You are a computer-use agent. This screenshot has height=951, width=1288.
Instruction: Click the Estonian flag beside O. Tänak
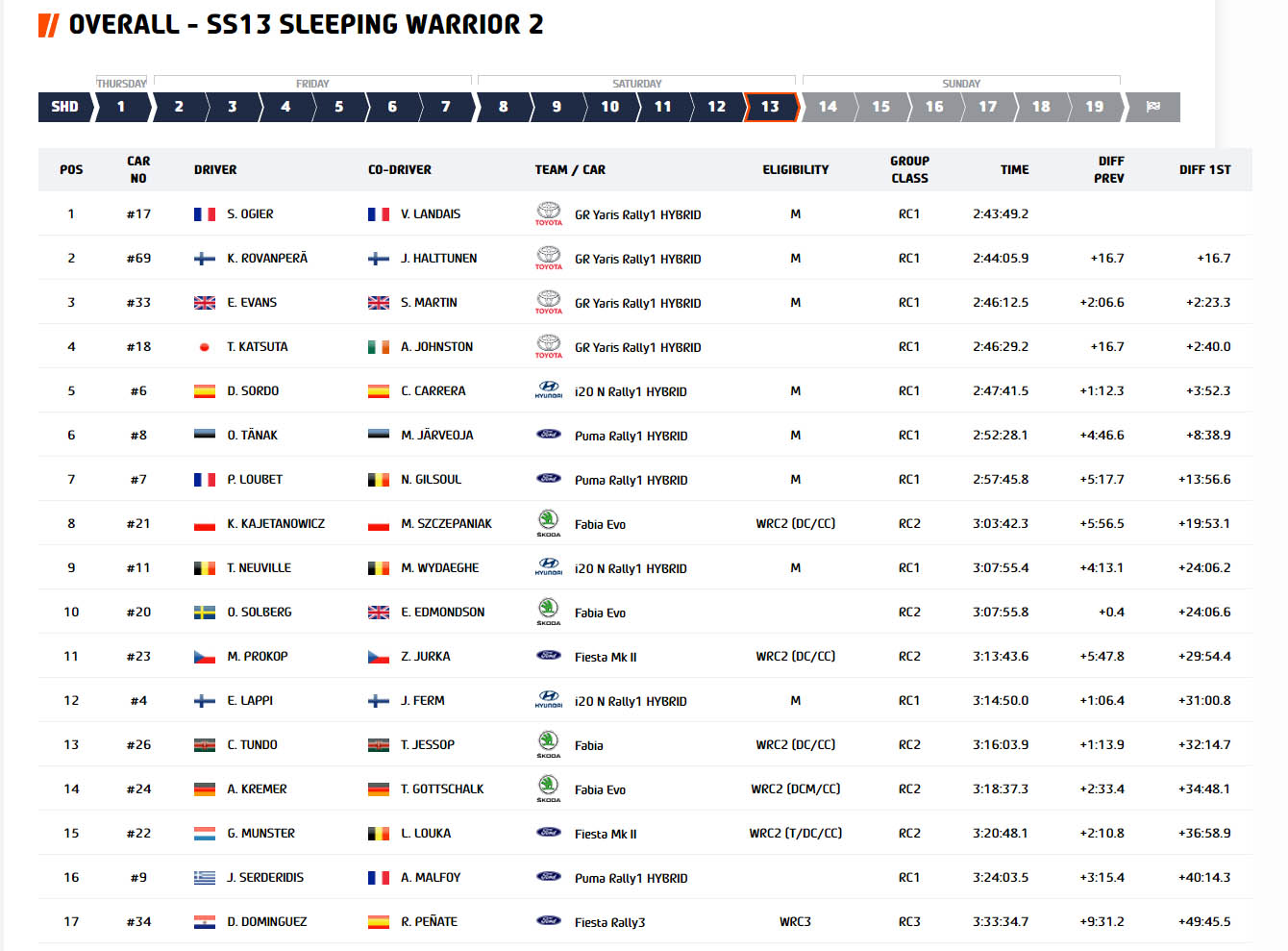coord(205,436)
